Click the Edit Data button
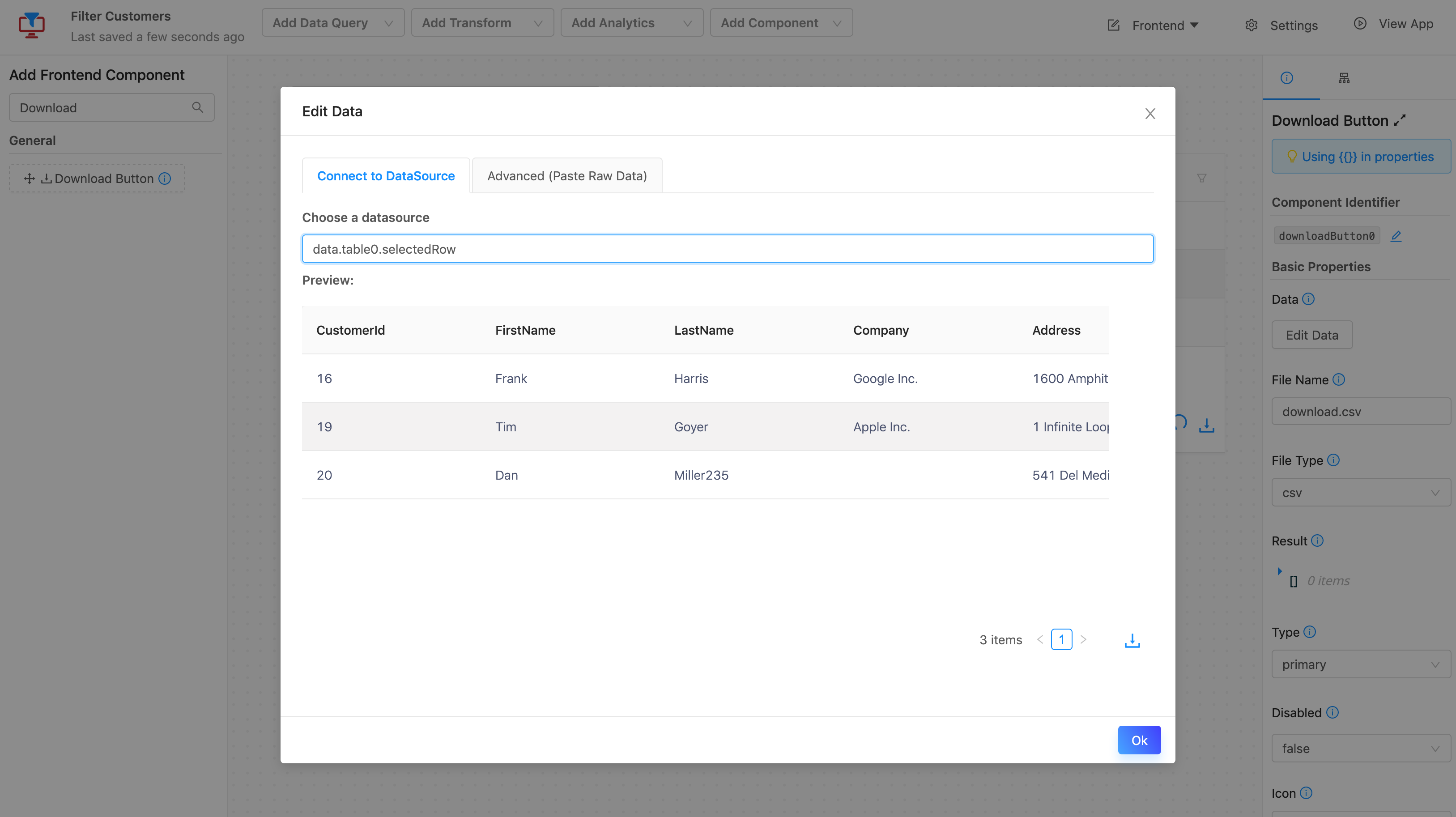1456x817 pixels. point(1312,335)
